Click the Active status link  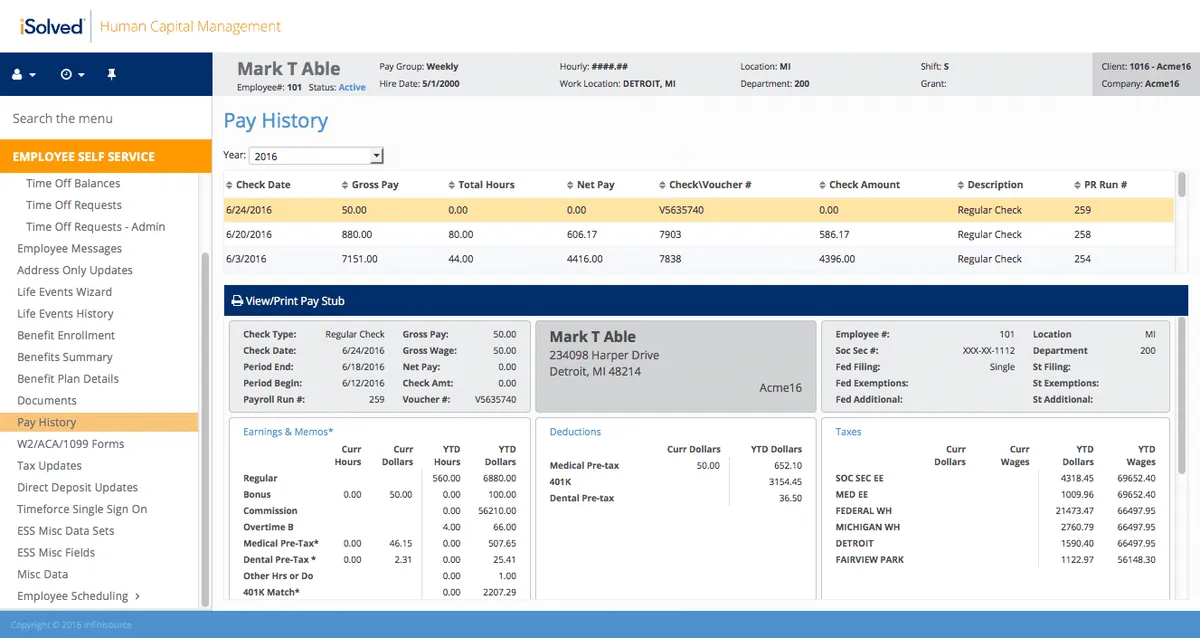pos(352,88)
